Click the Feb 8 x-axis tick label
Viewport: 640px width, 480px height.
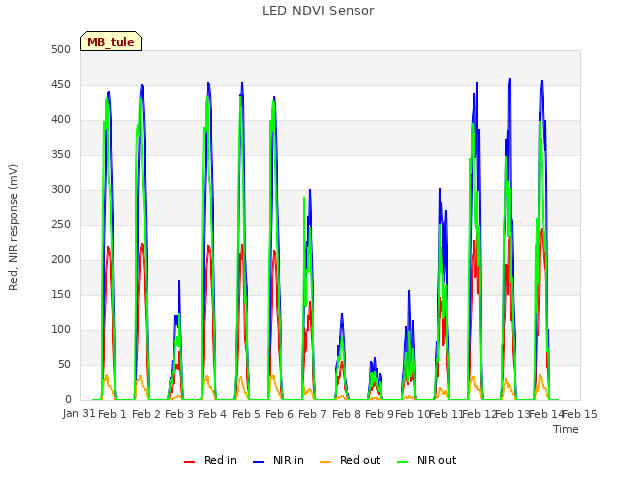[x=346, y=414]
